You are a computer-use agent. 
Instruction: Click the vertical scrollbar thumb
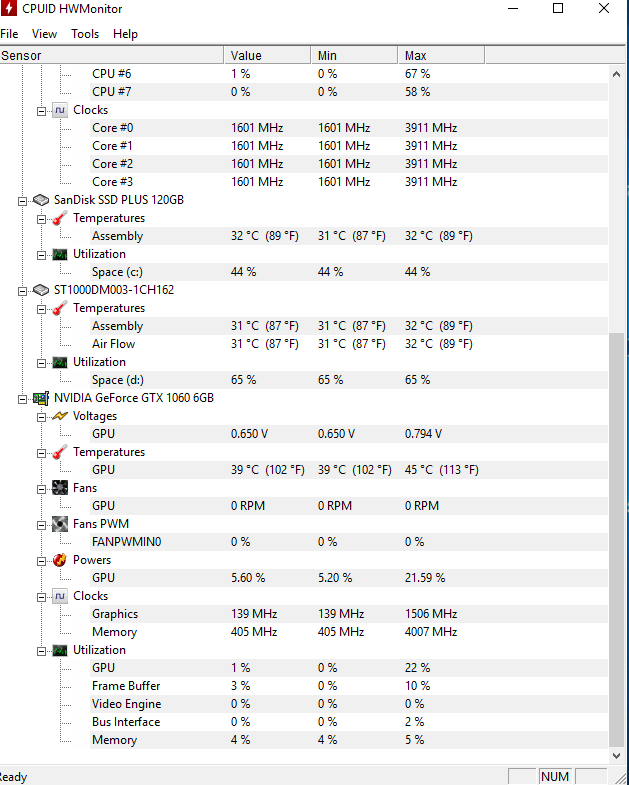coord(615,540)
